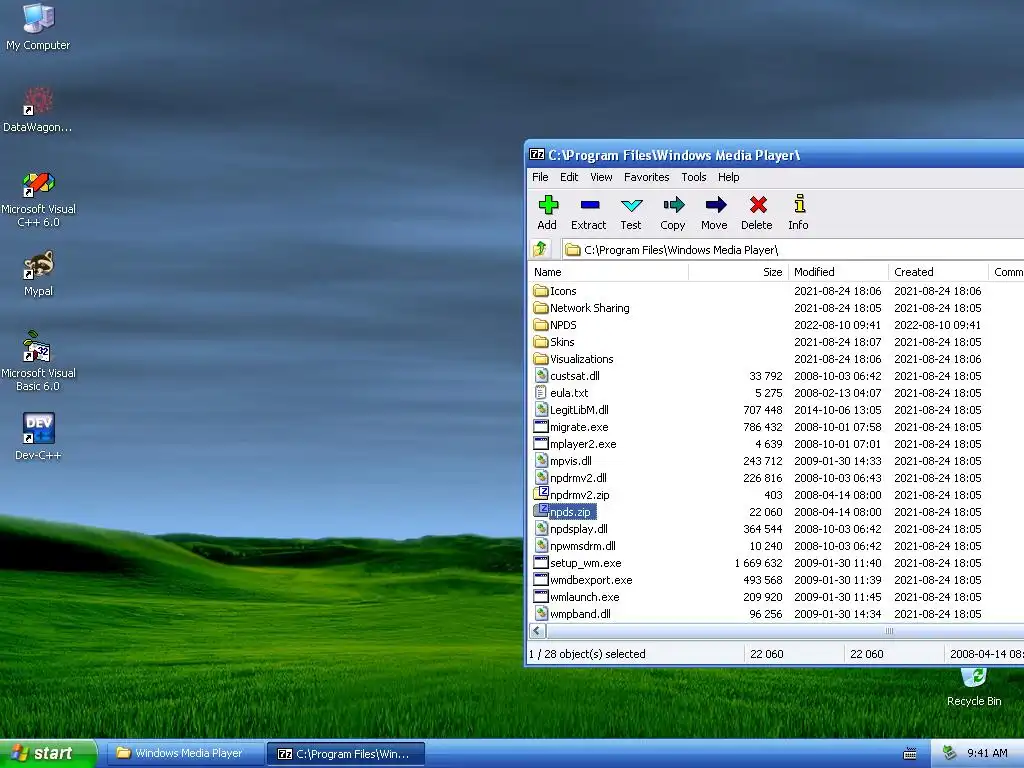Open the File menu
The height and width of the screenshot is (768, 1024).
click(x=540, y=177)
